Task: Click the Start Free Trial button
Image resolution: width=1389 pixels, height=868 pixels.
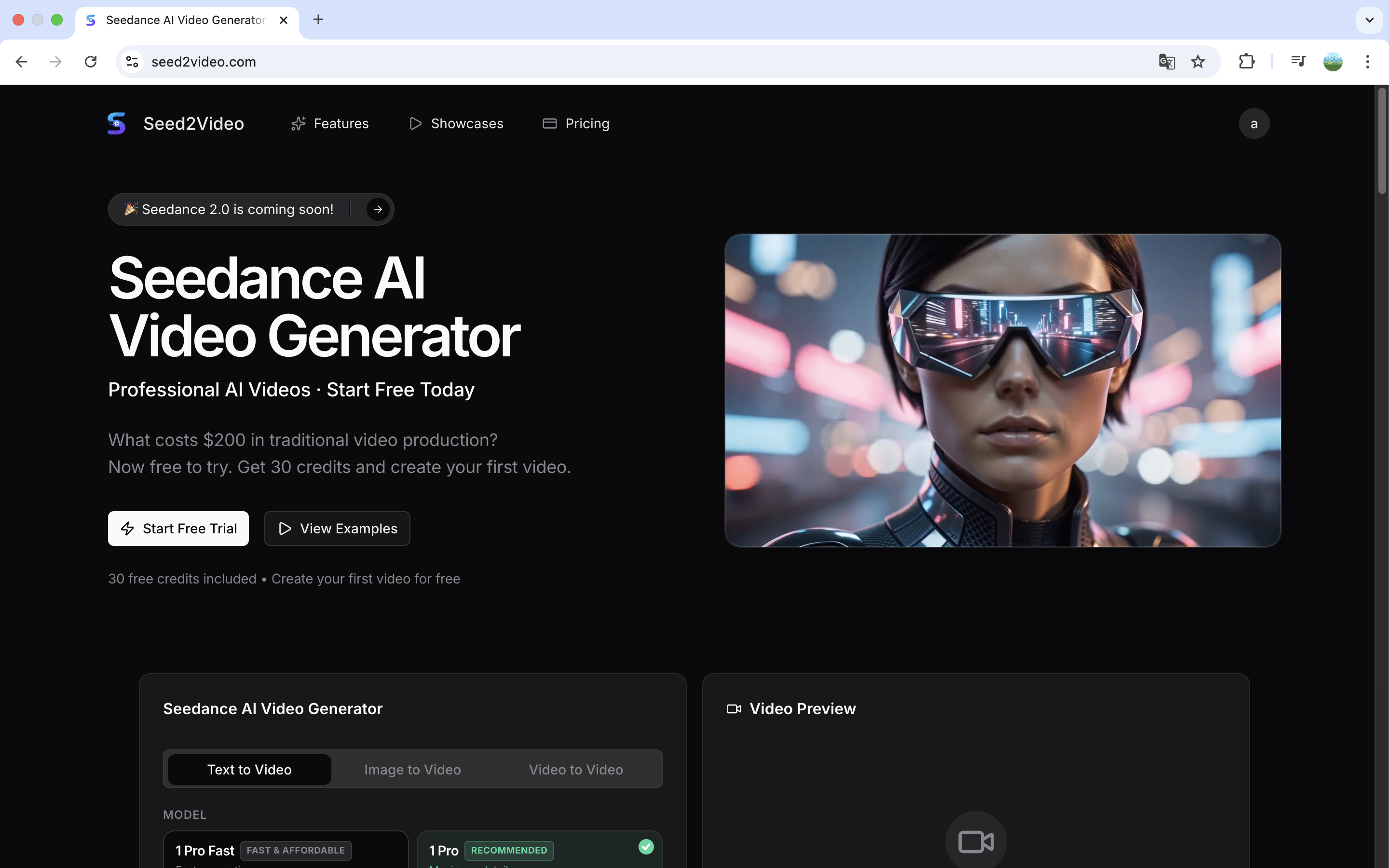Action: tap(178, 528)
